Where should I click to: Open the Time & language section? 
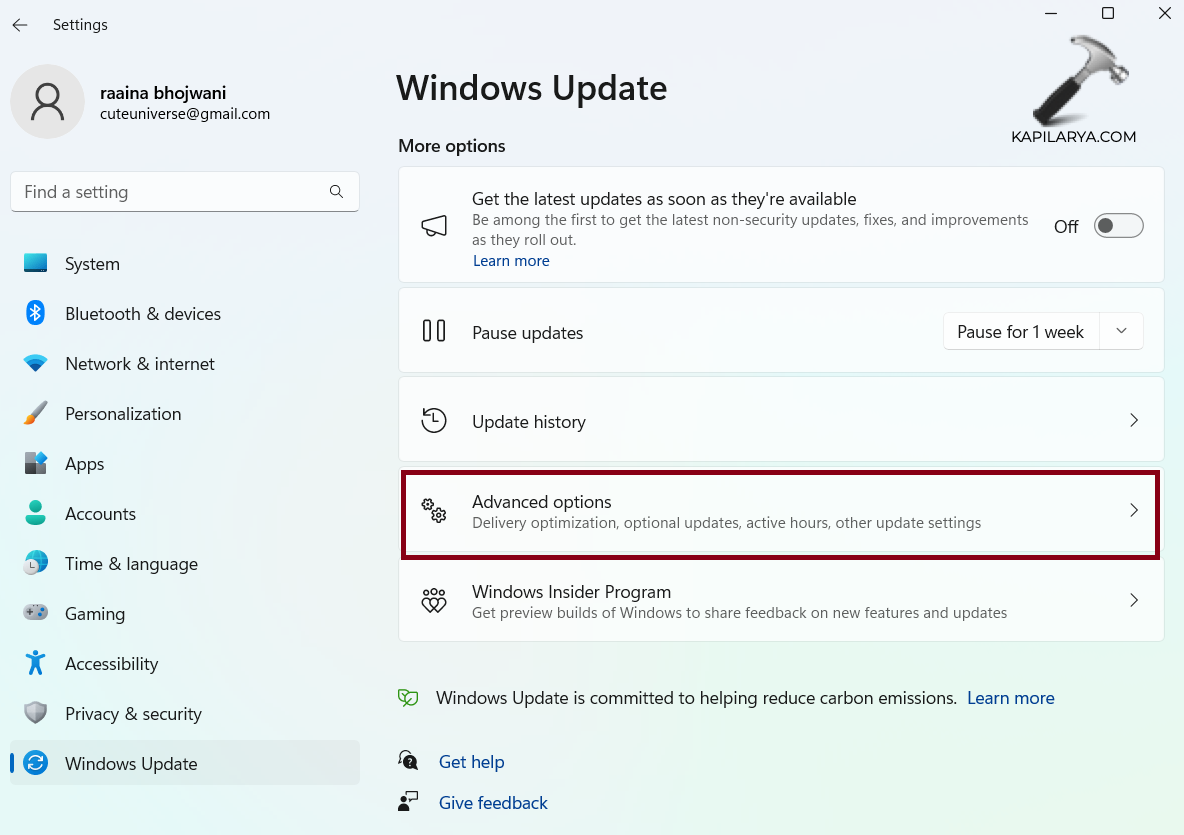131,564
